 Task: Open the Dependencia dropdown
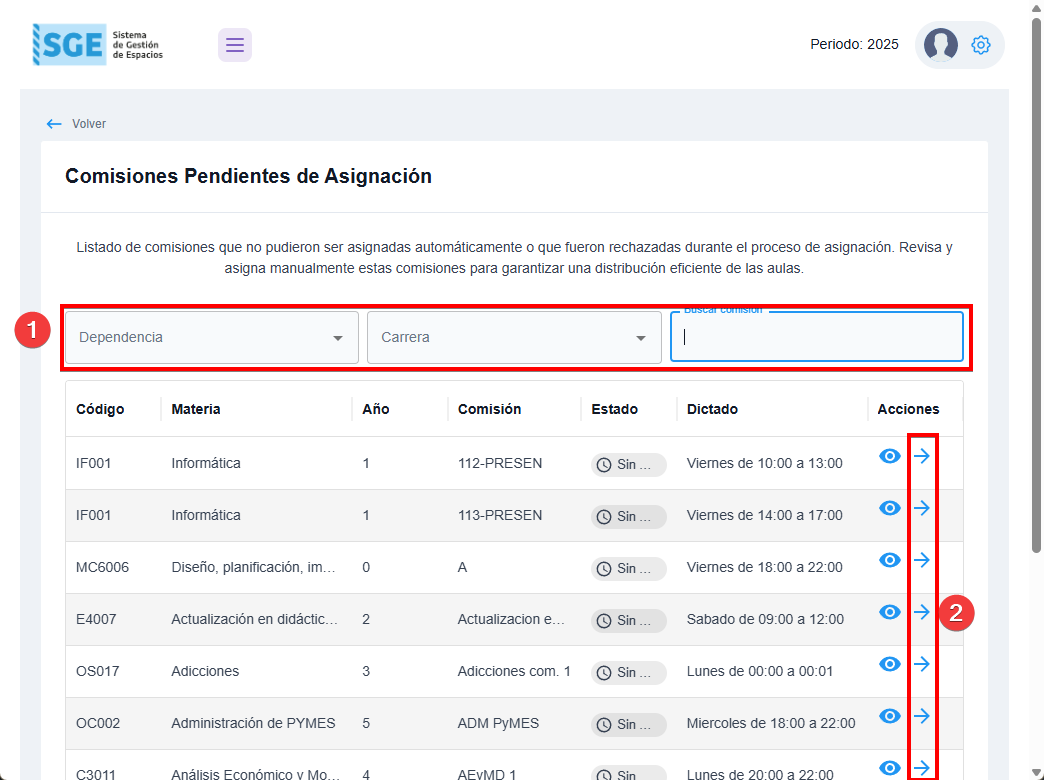pos(212,337)
